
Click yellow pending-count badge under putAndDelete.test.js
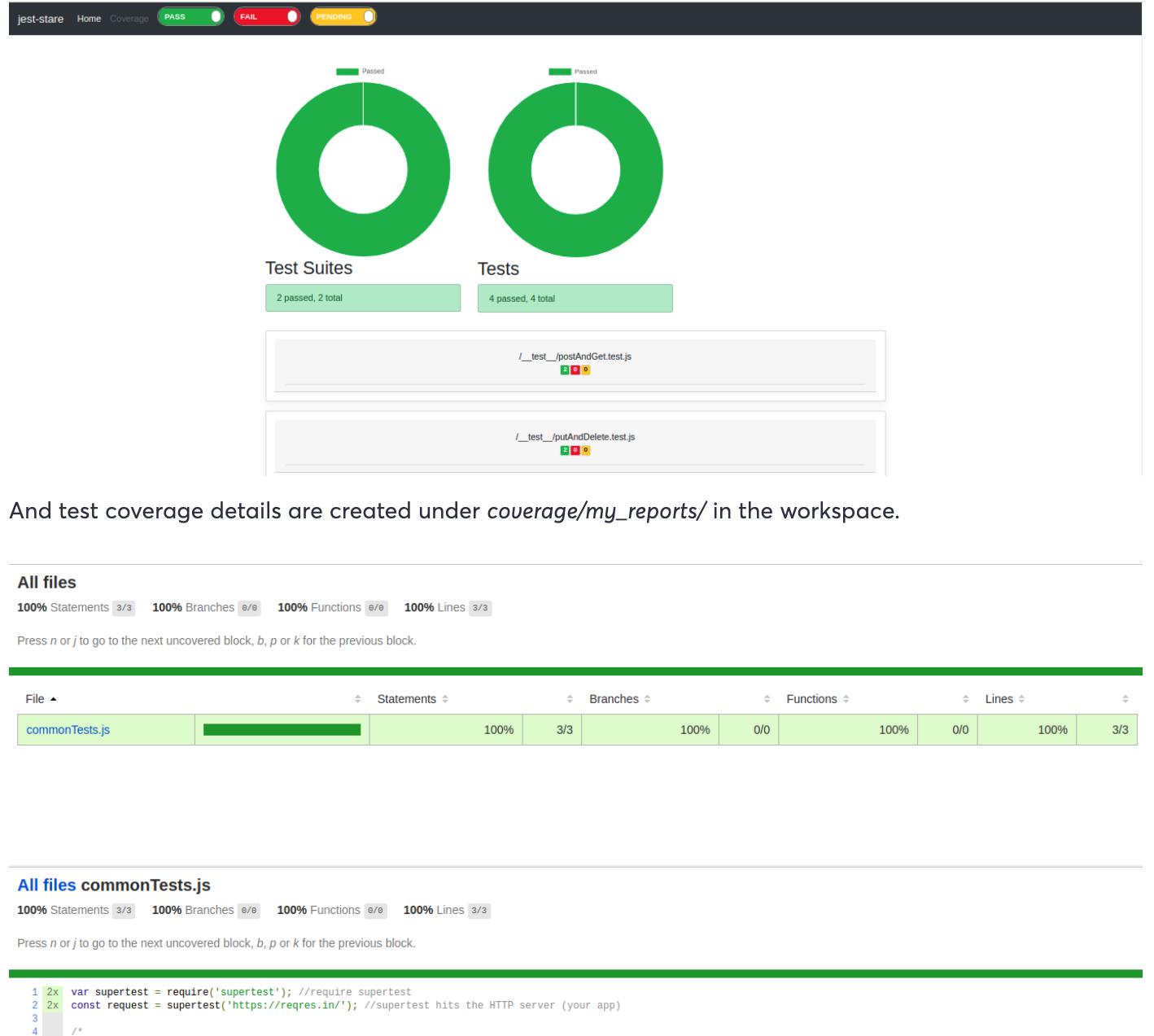tap(586, 450)
